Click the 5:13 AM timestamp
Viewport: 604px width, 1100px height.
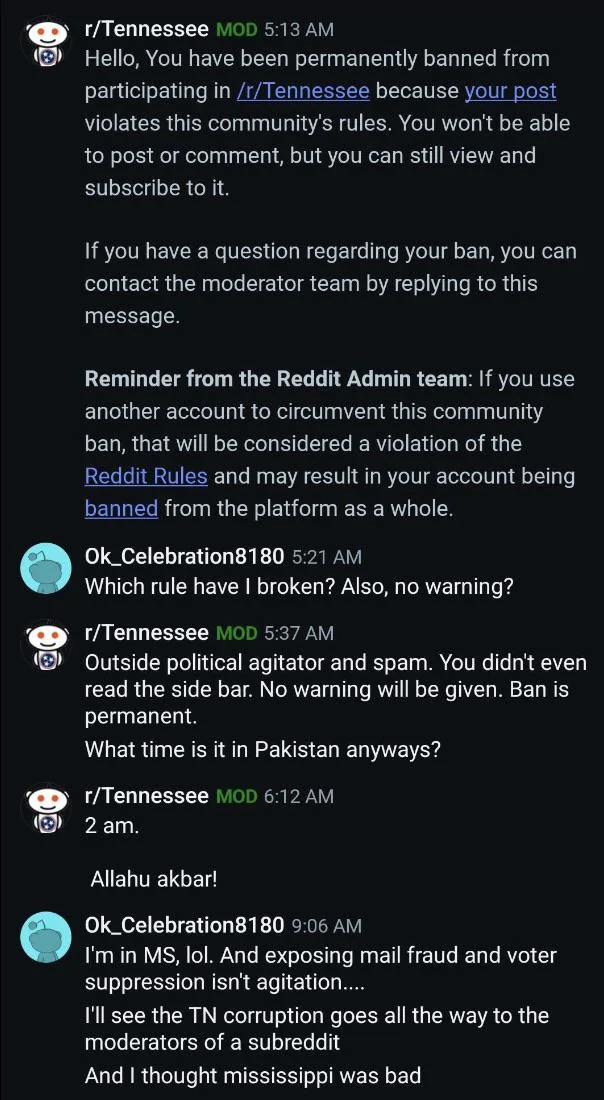[299, 30]
